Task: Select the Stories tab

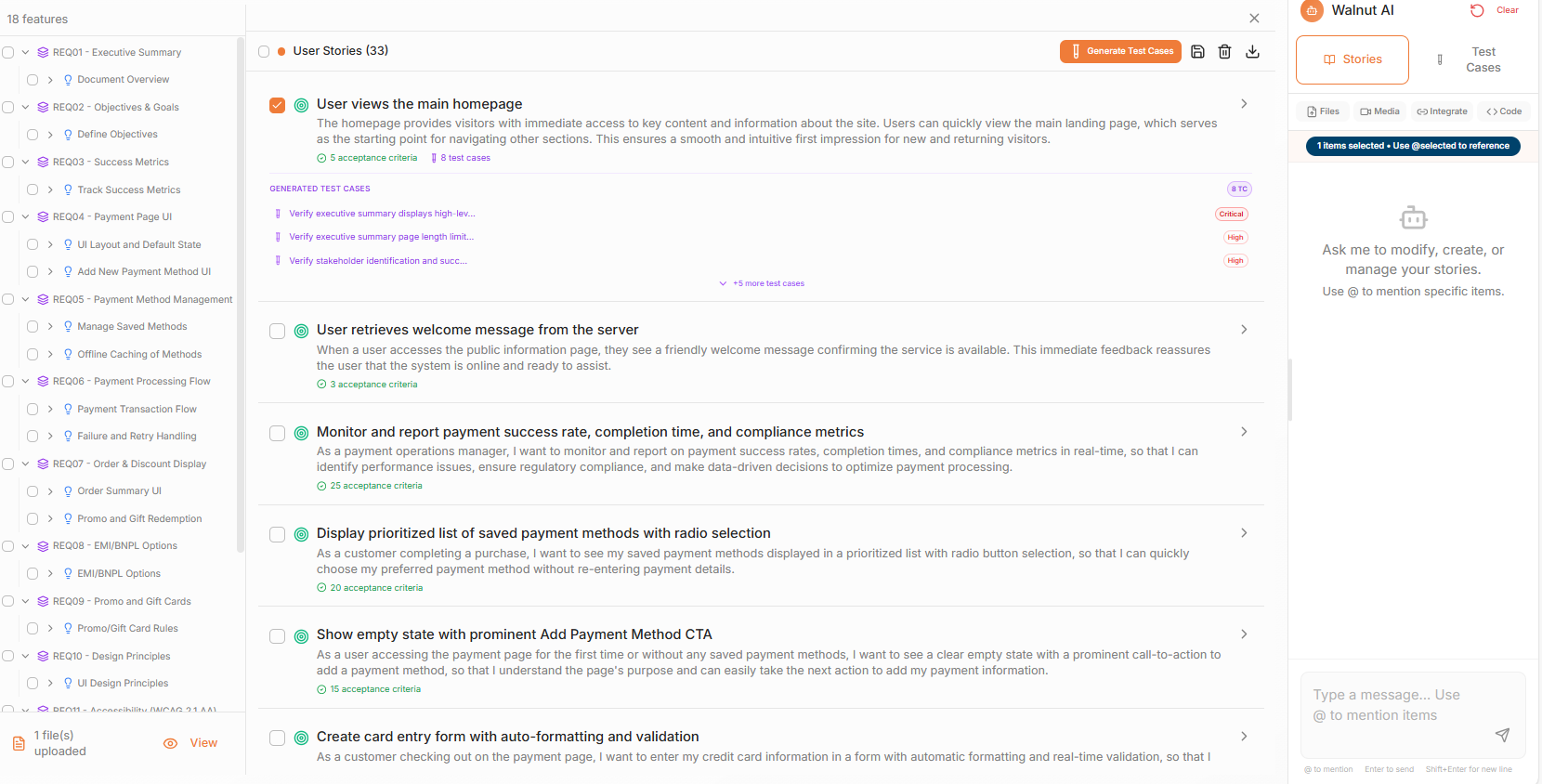Action: (1352, 59)
